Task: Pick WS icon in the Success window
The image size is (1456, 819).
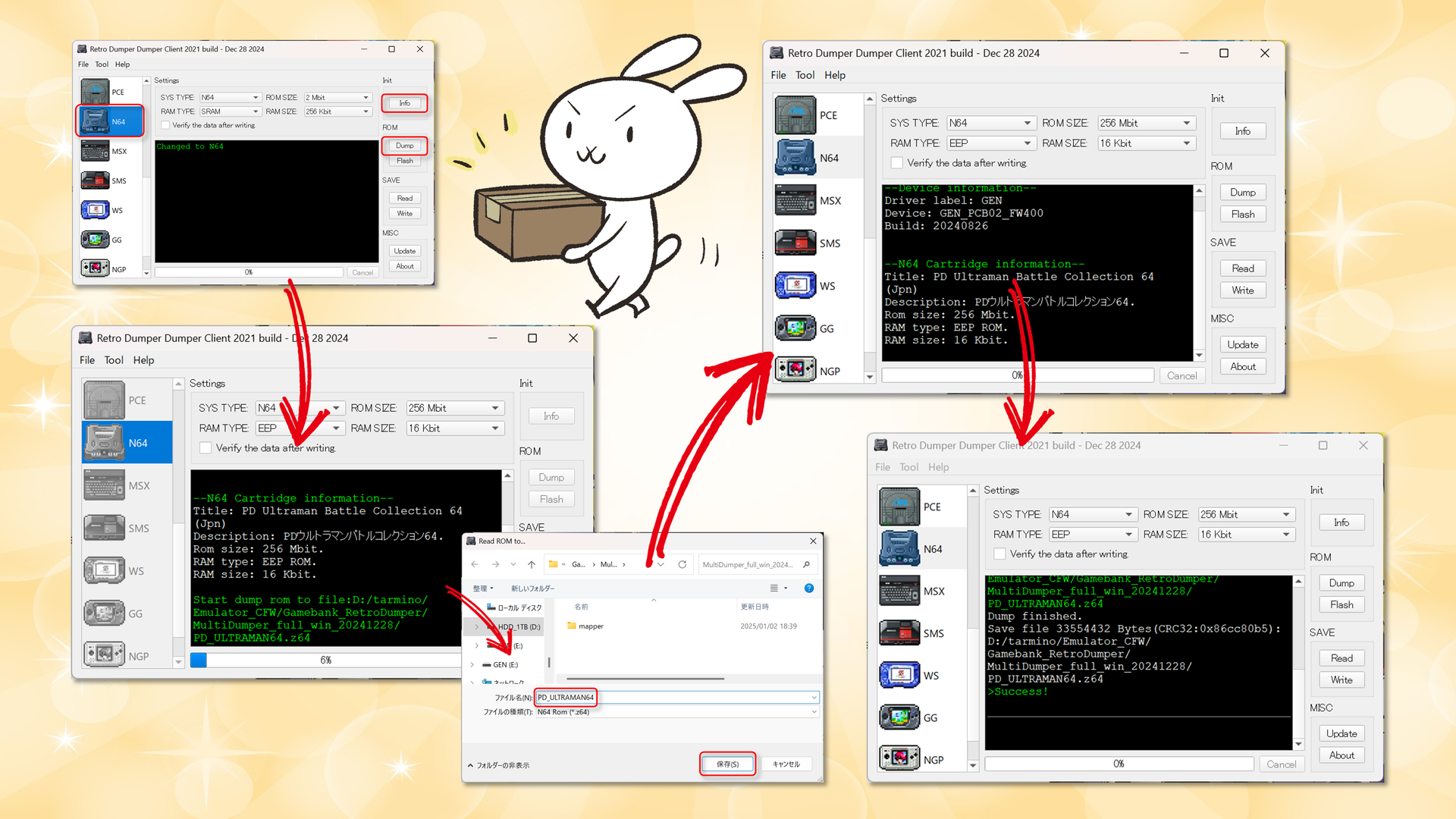Action: (x=899, y=675)
